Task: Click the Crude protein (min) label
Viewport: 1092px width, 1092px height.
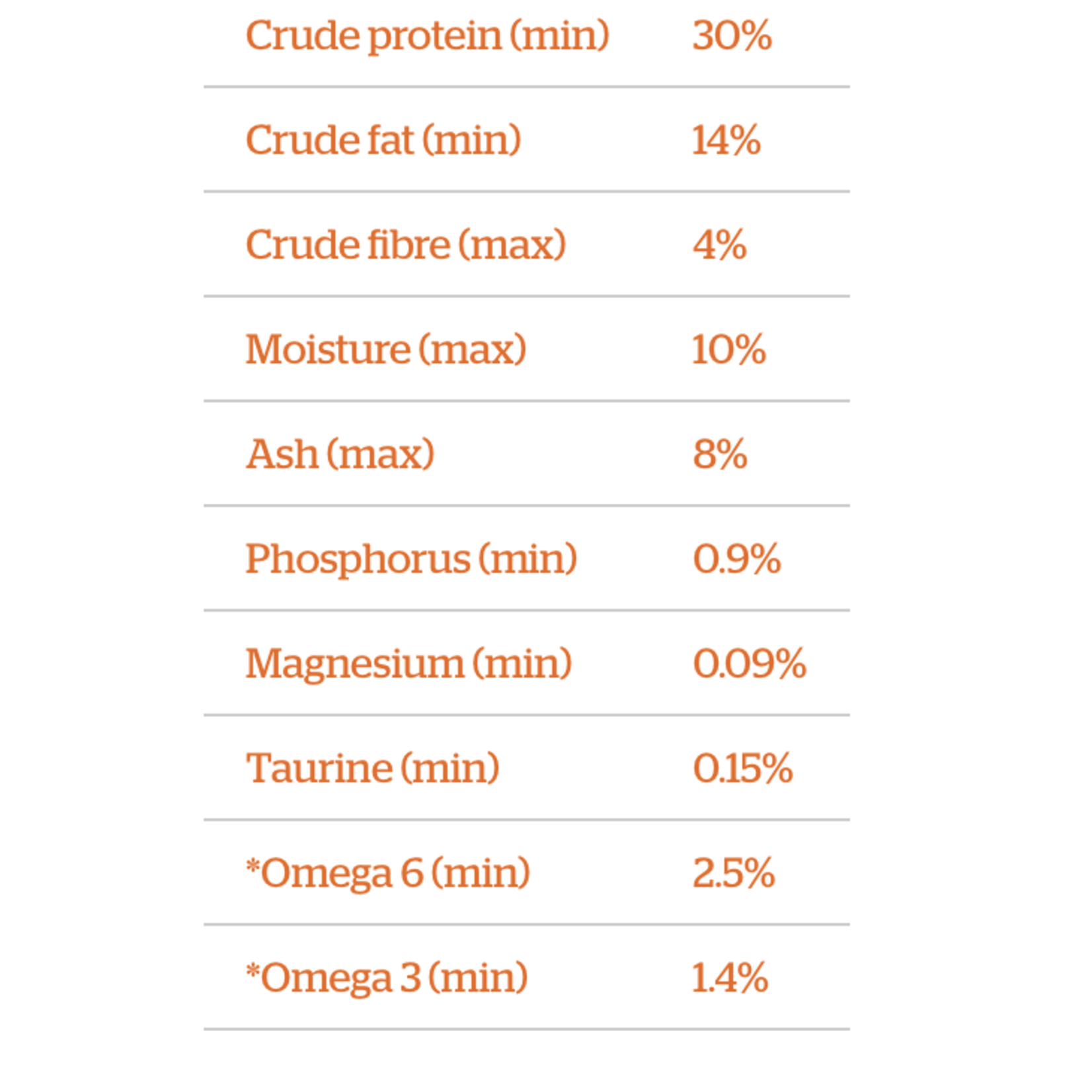Action: pyautogui.click(x=427, y=36)
